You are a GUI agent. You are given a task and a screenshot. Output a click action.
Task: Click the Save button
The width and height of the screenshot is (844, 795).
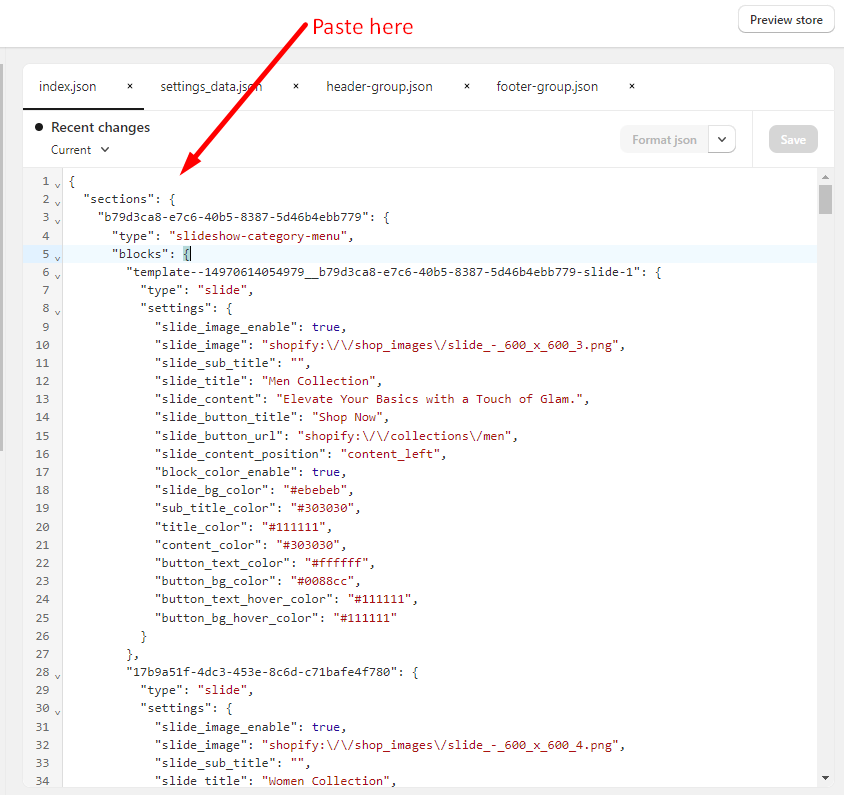coord(793,139)
